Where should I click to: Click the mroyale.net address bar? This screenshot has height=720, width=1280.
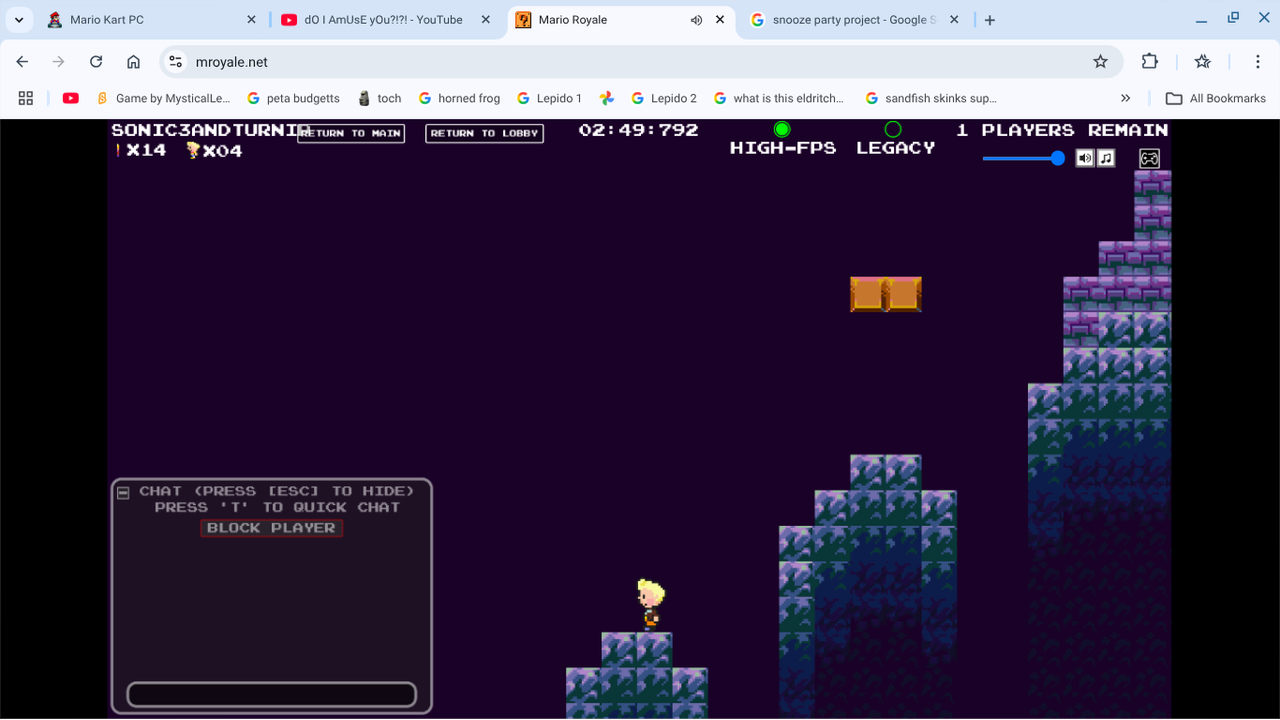[640, 62]
